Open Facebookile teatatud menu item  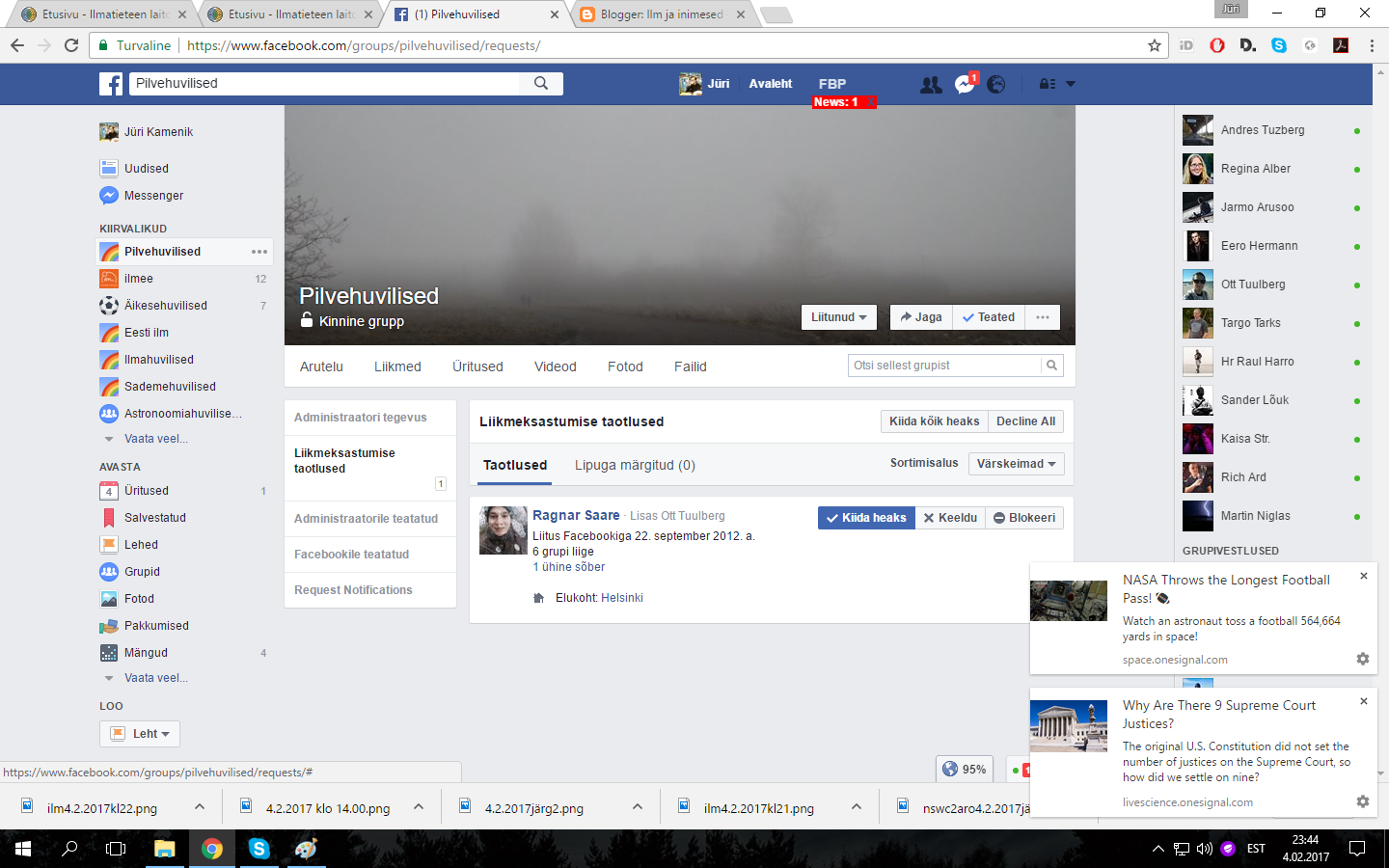[x=351, y=555]
